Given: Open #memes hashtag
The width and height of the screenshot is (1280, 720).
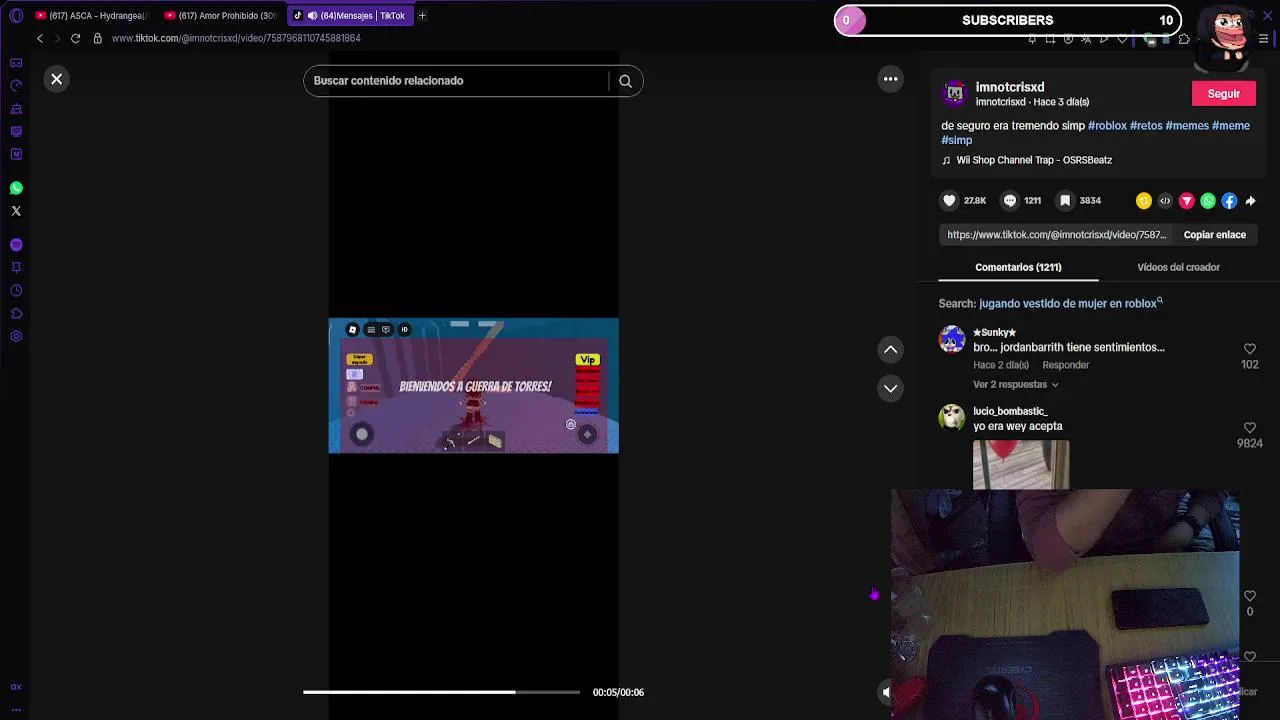Looking at the screenshot, I should tap(1187, 126).
